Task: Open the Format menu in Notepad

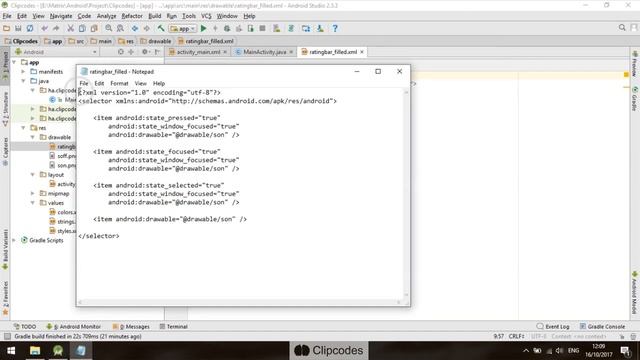Action: (119, 83)
